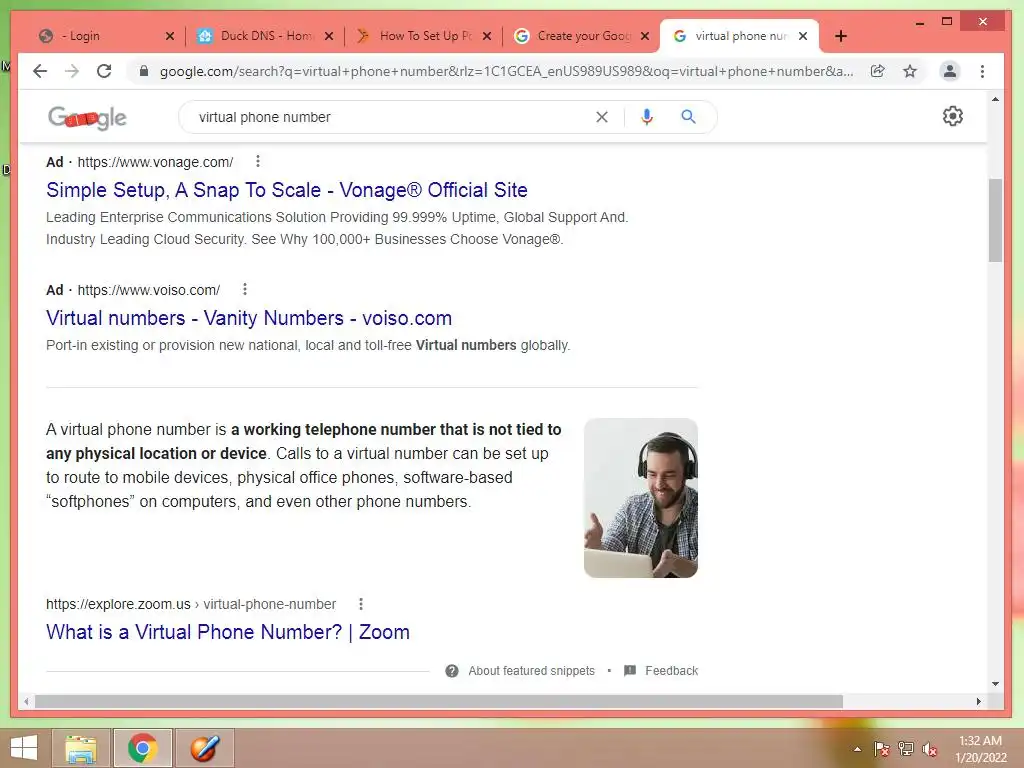Open the taskbar clock and date
1024x768 pixels.
pos(980,749)
